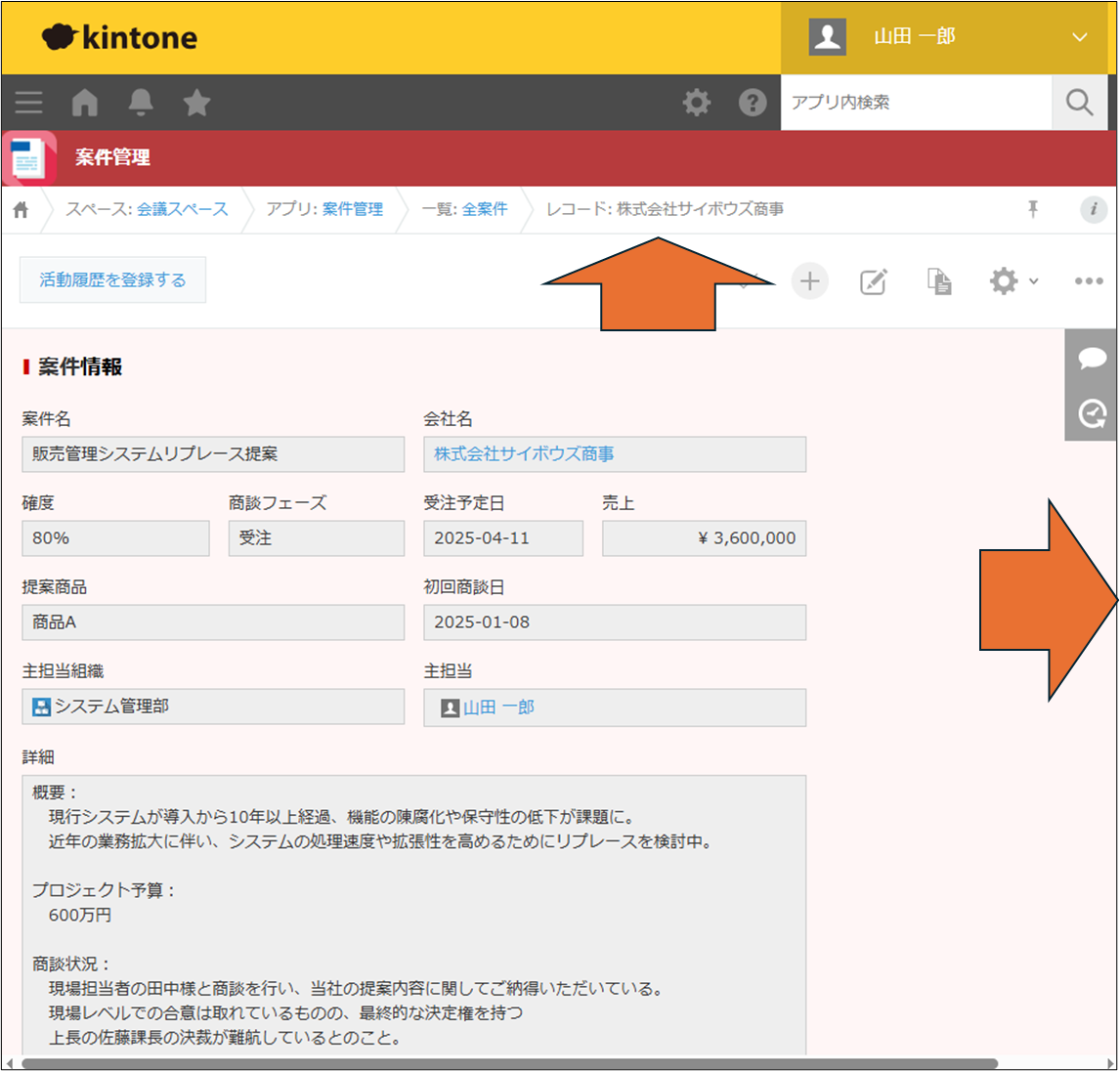Click the horizontal scrollbar at bottom
This screenshot has width=1120, height=1071.
(x=508, y=1063)
